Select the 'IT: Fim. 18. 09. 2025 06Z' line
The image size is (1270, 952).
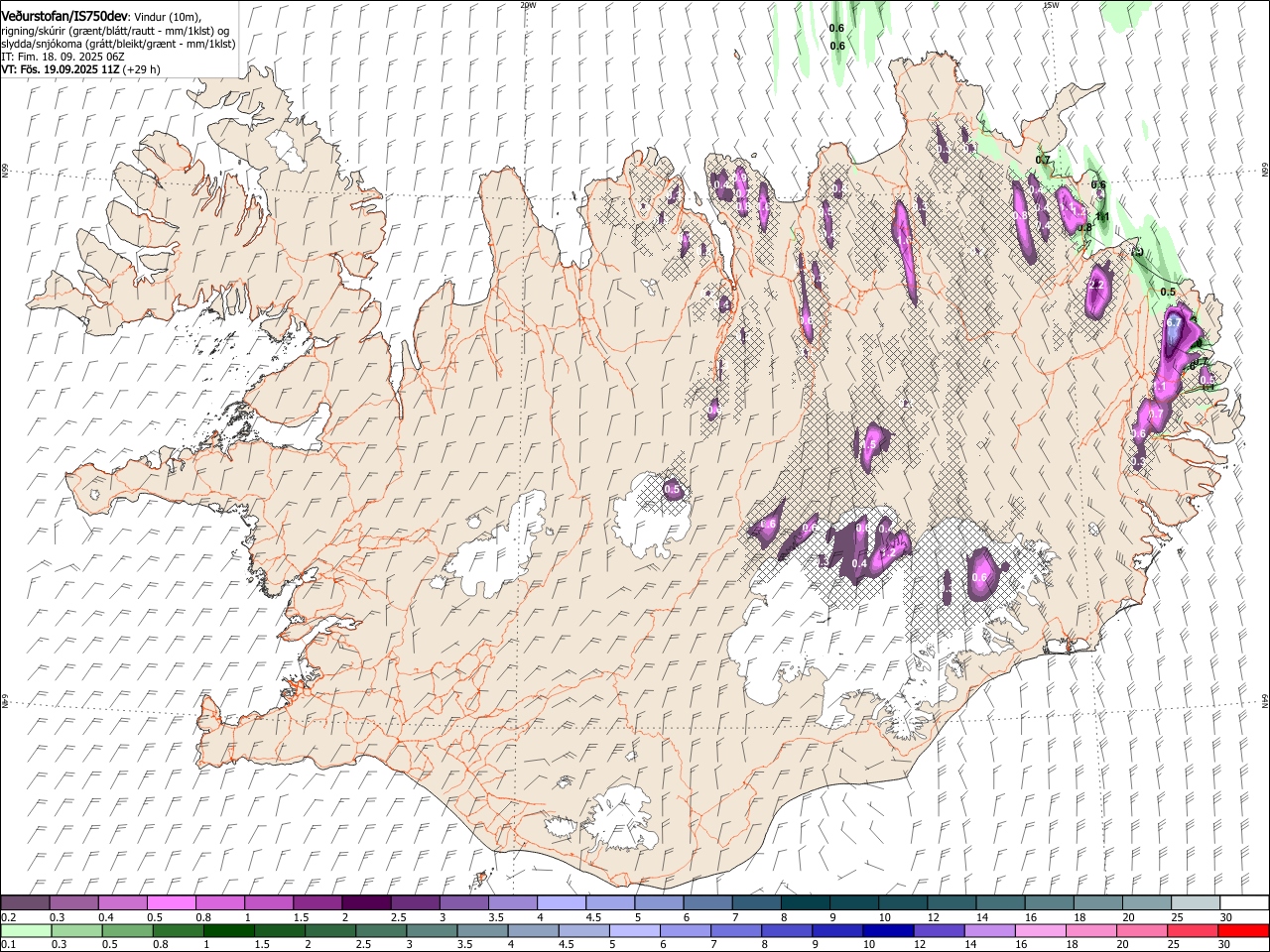point(63,57)
